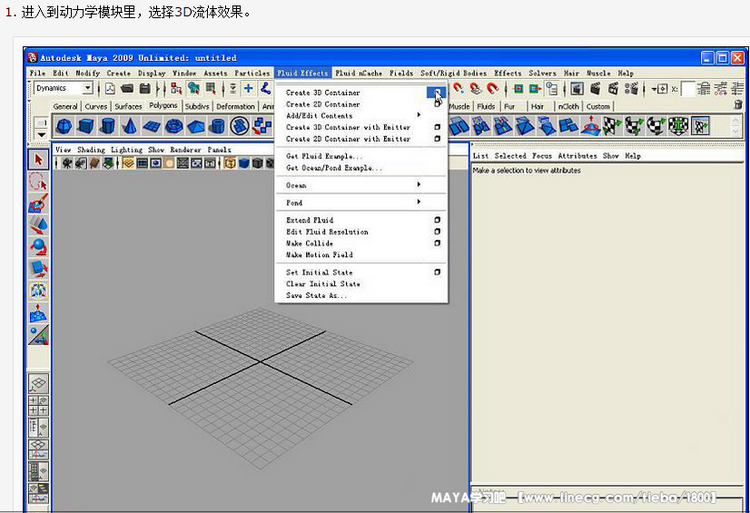Screen dimensions: 750x513
Task: Click the IPR render clapperboard icon
Action: tap(613, 88)
